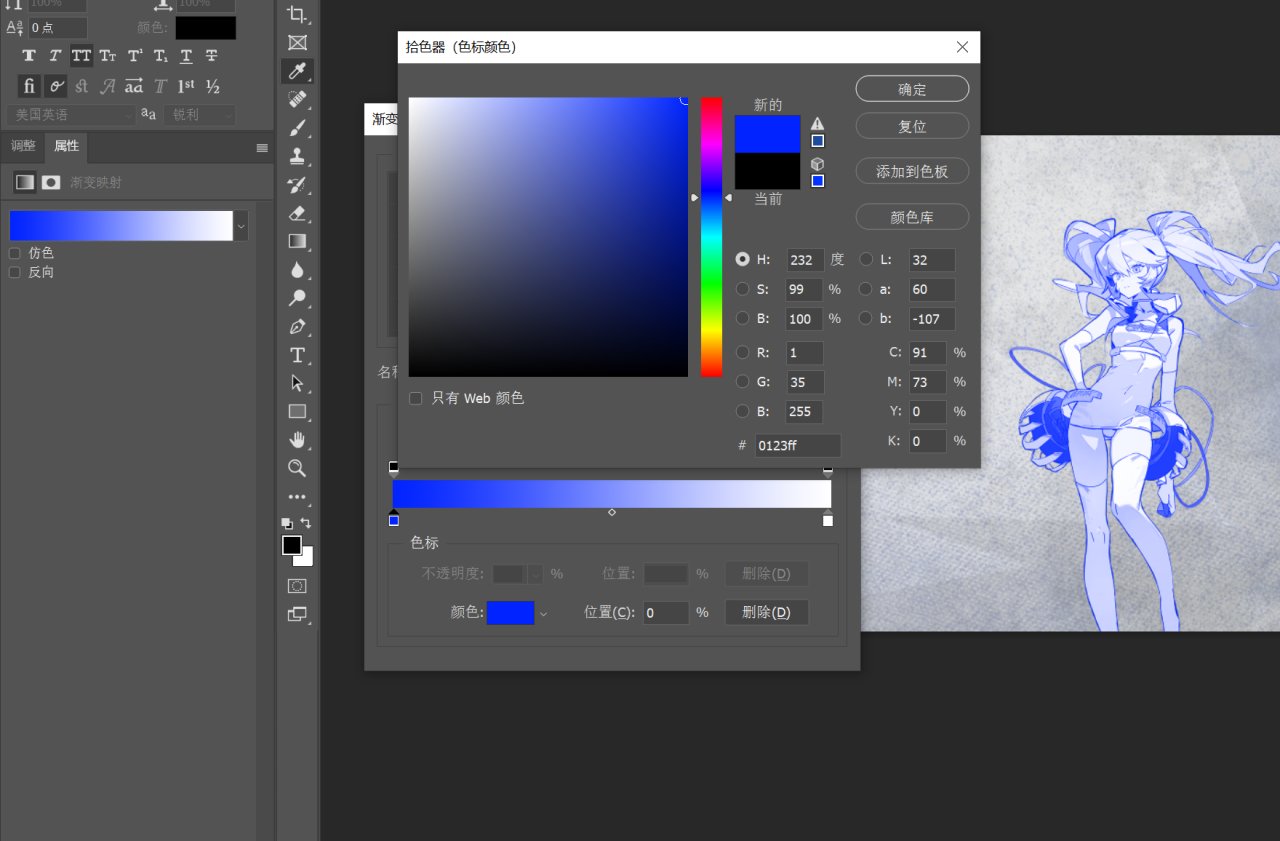
Task: Swap foreground and background colors
Action: point(306,523)
